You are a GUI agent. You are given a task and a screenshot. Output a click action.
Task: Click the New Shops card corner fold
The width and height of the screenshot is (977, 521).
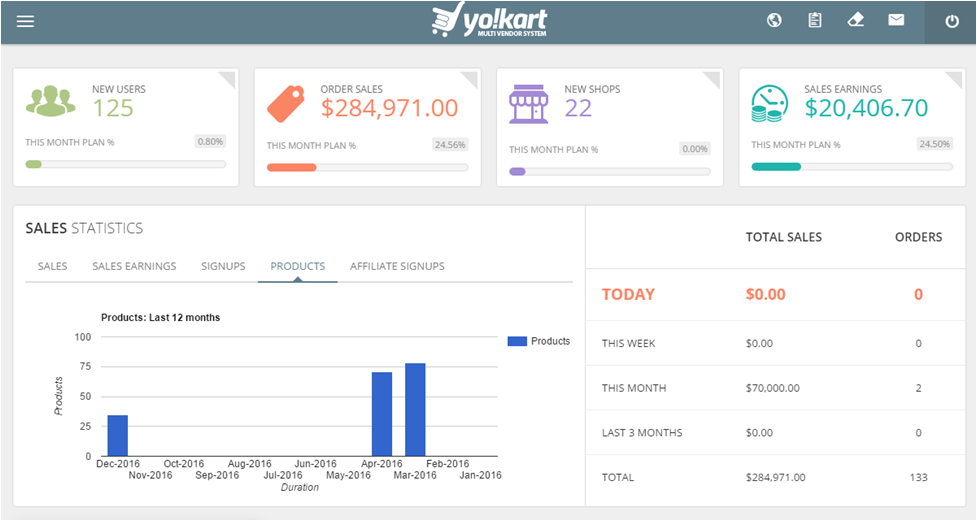click(x=713, y=79)
